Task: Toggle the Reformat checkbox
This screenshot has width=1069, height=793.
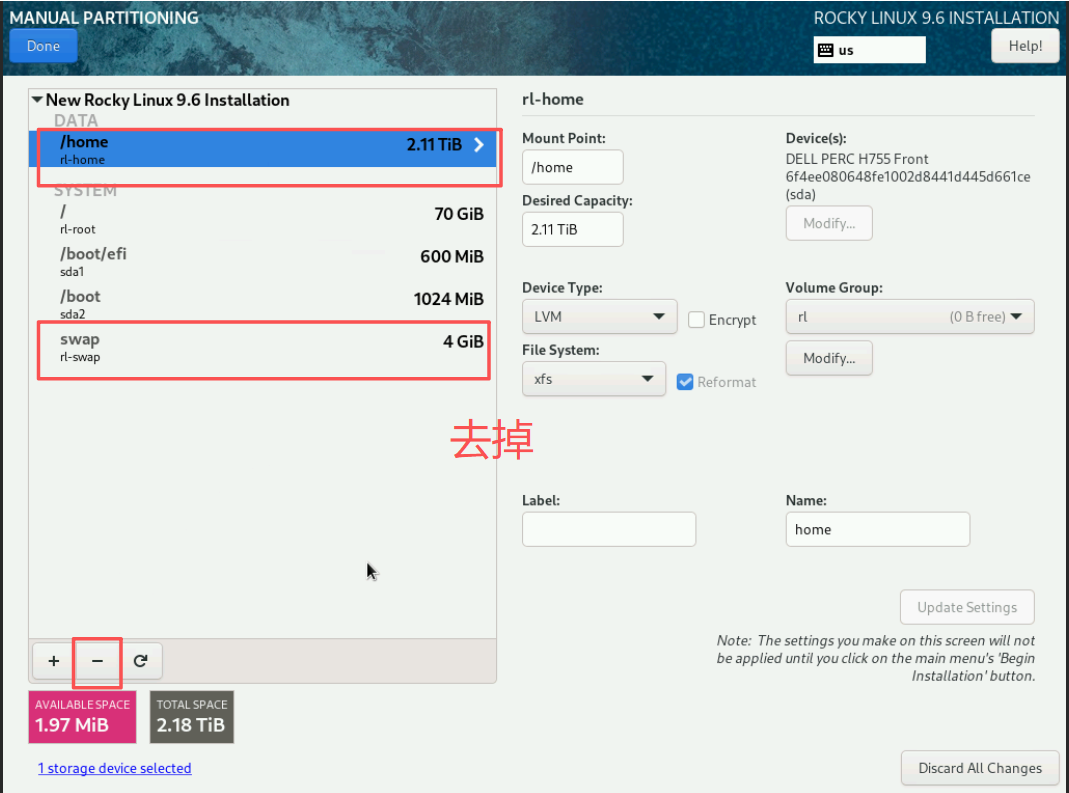Action: pos(685,382)
